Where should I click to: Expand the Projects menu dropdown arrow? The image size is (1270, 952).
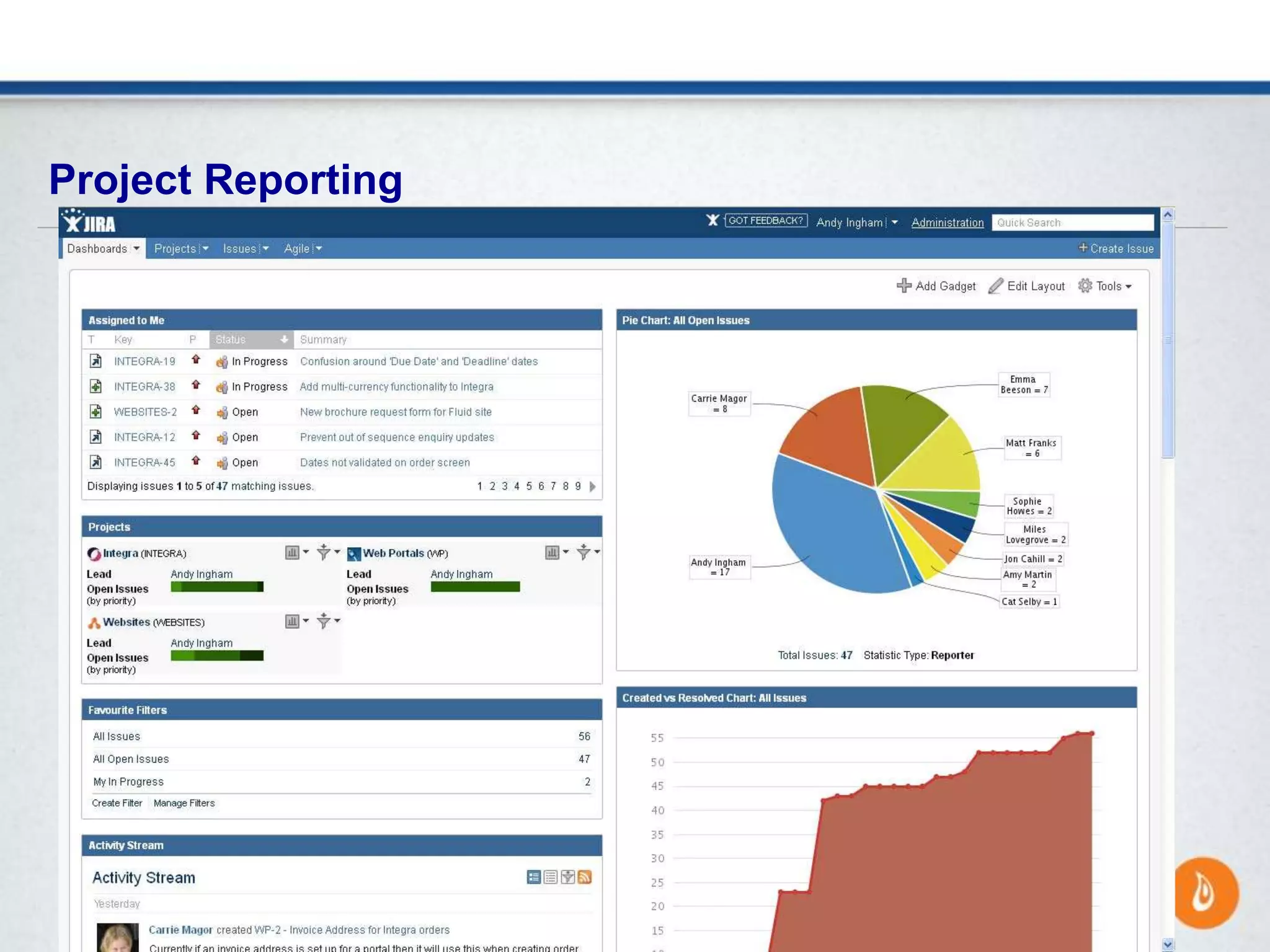(206, 249)
